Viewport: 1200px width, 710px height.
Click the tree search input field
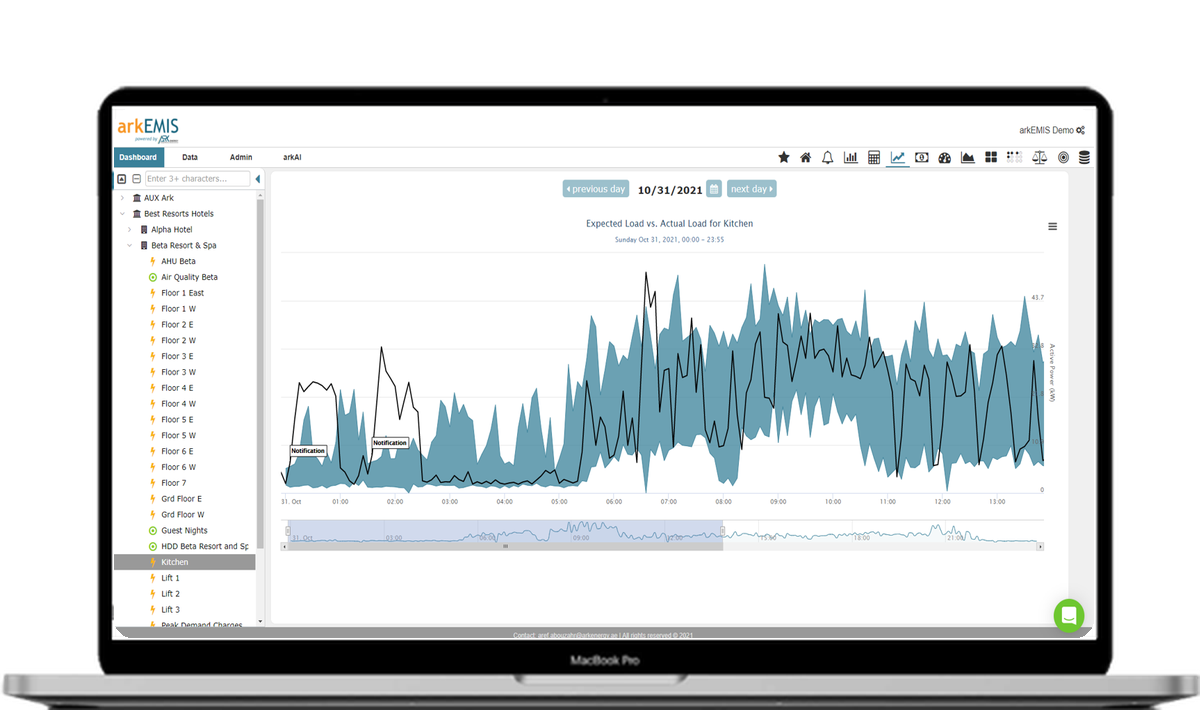(x=199, y=179)
